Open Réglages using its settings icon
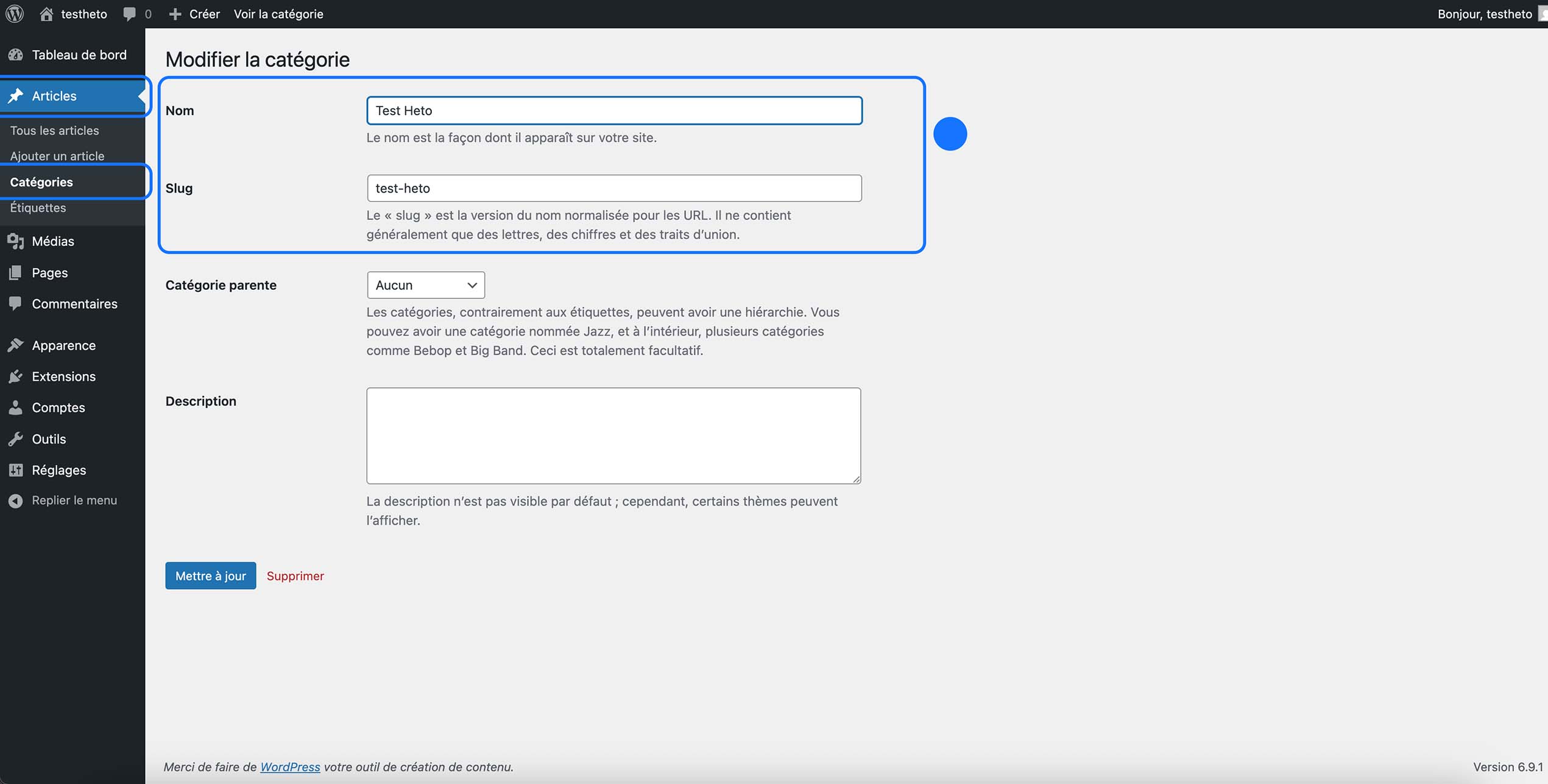This screenshot has width=1548, height=784. point(15,470)
